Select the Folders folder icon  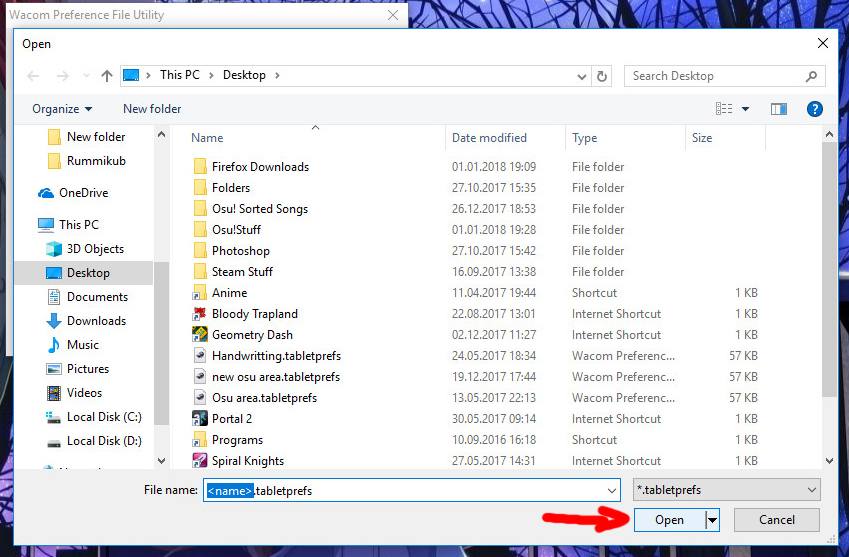pos(200,187)
